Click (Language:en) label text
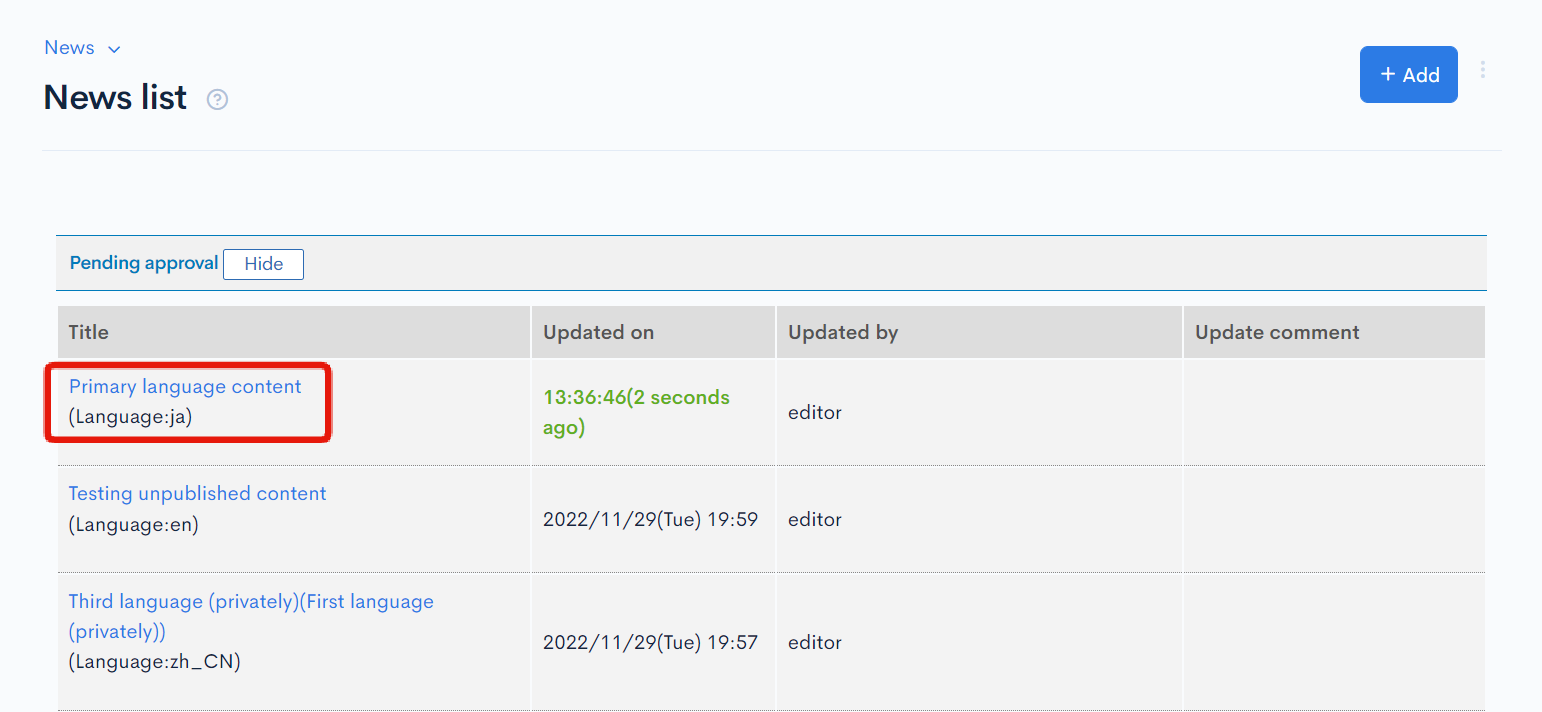The height and width of the screenshot is (712, 1542). pyautogui.click(x=133, y=524)
